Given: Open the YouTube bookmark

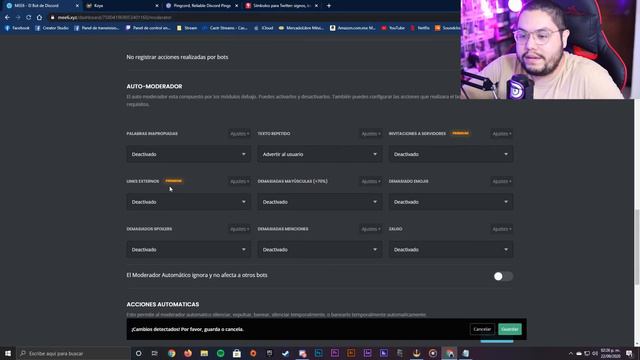Looking at the screenshot, I should tap(393, 28).
